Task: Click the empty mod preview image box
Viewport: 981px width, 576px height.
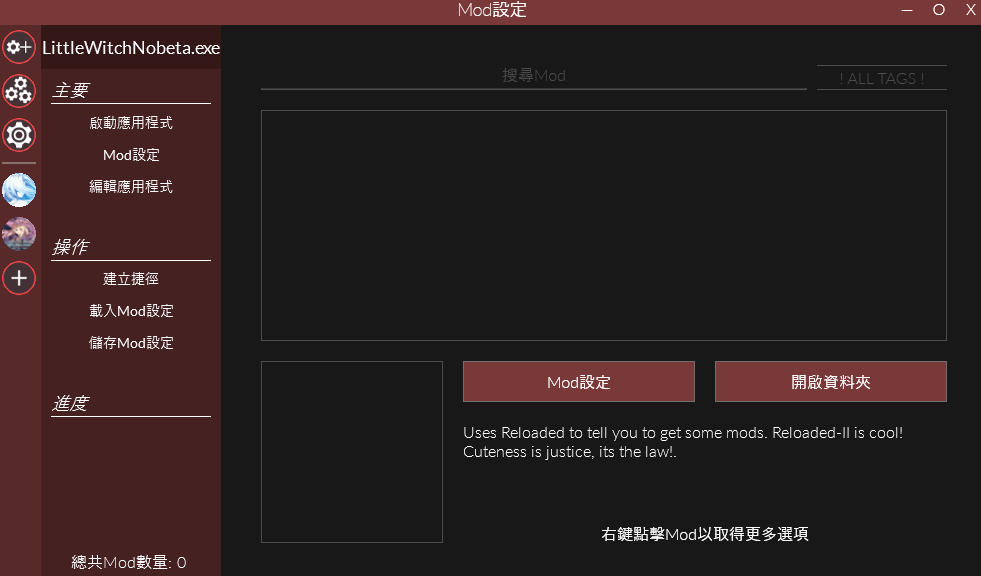Action: click(x=352, y=452)
